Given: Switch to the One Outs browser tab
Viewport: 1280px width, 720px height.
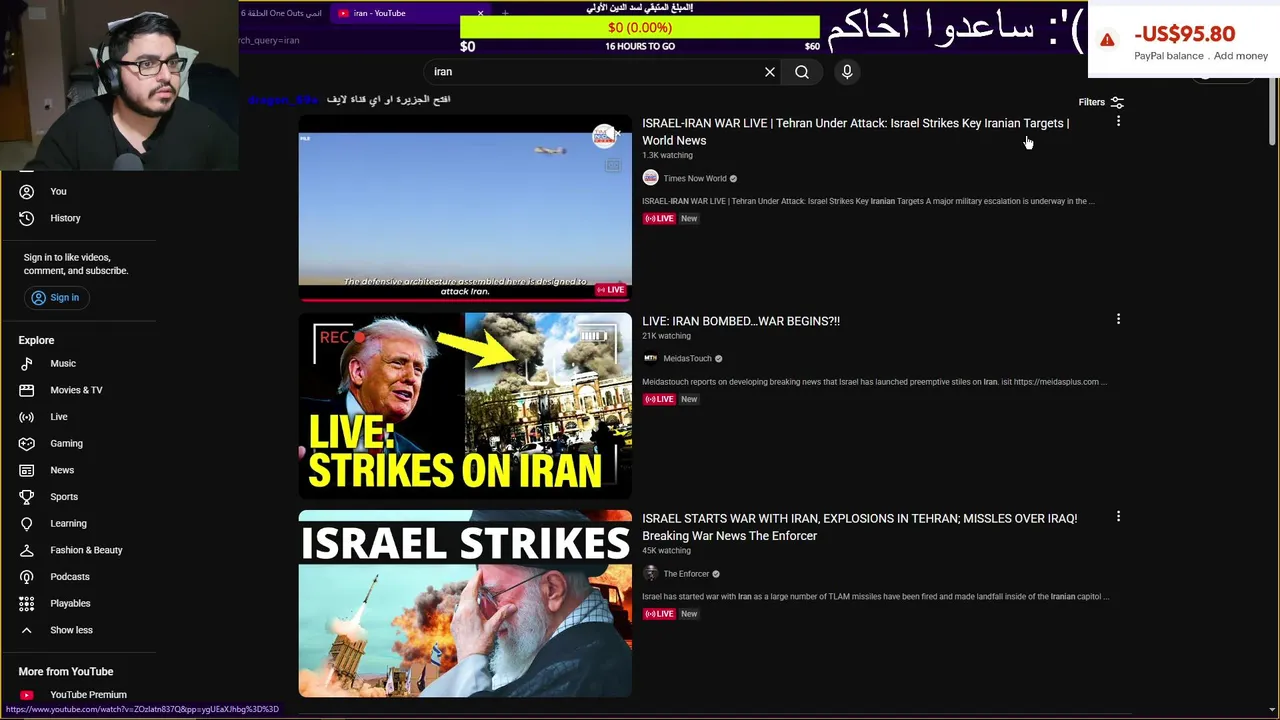Looking at the screenshot, I should (282, 13).
